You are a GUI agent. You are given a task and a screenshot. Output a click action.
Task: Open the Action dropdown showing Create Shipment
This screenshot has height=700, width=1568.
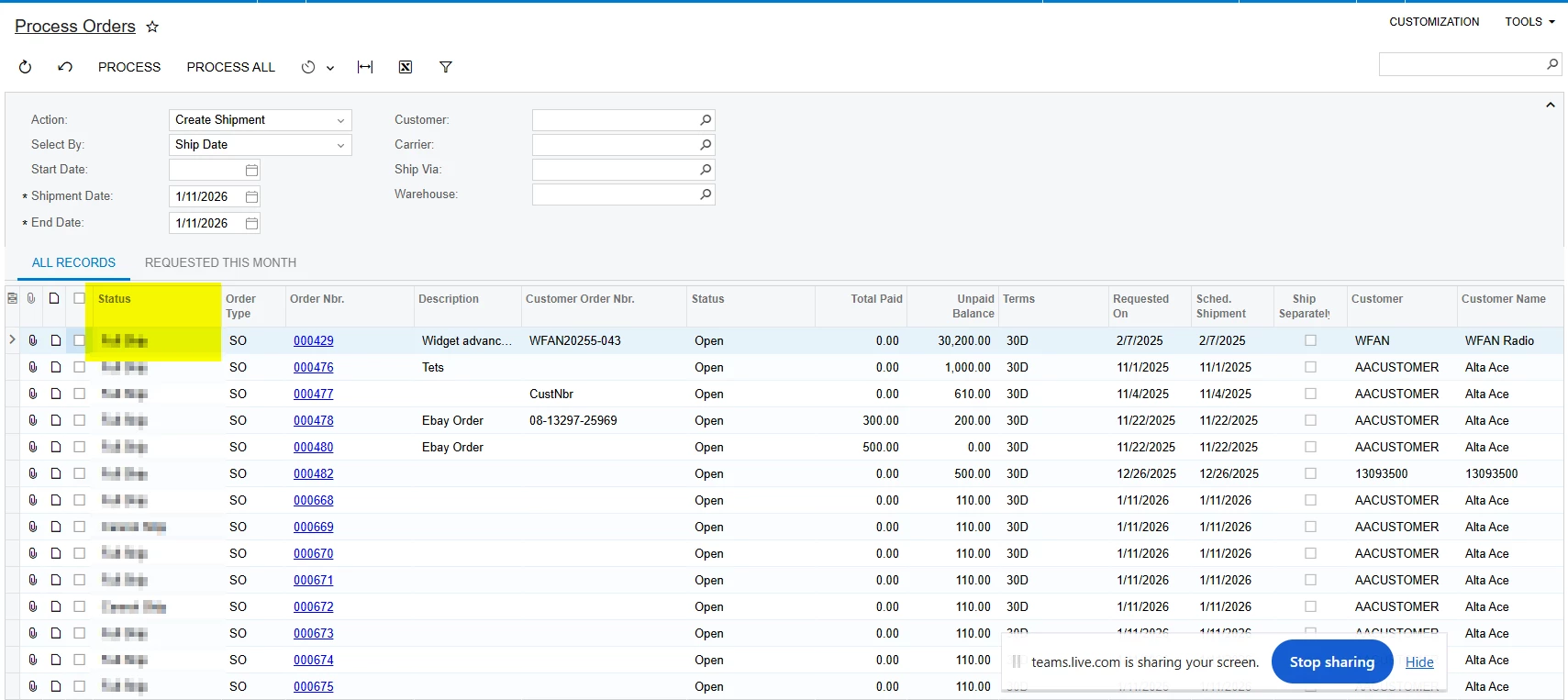point(260,120)
